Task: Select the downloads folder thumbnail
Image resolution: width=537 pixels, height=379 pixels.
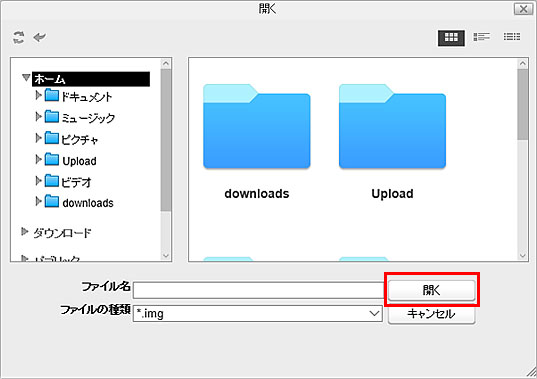Action: [257, 126]
